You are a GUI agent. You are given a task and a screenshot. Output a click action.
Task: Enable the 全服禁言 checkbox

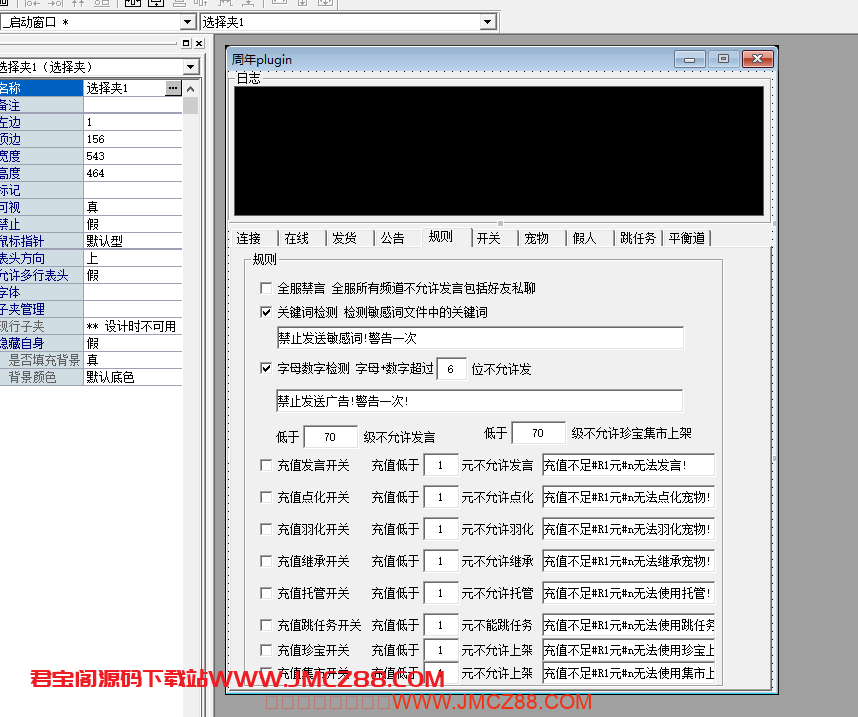tap(266, 288)
